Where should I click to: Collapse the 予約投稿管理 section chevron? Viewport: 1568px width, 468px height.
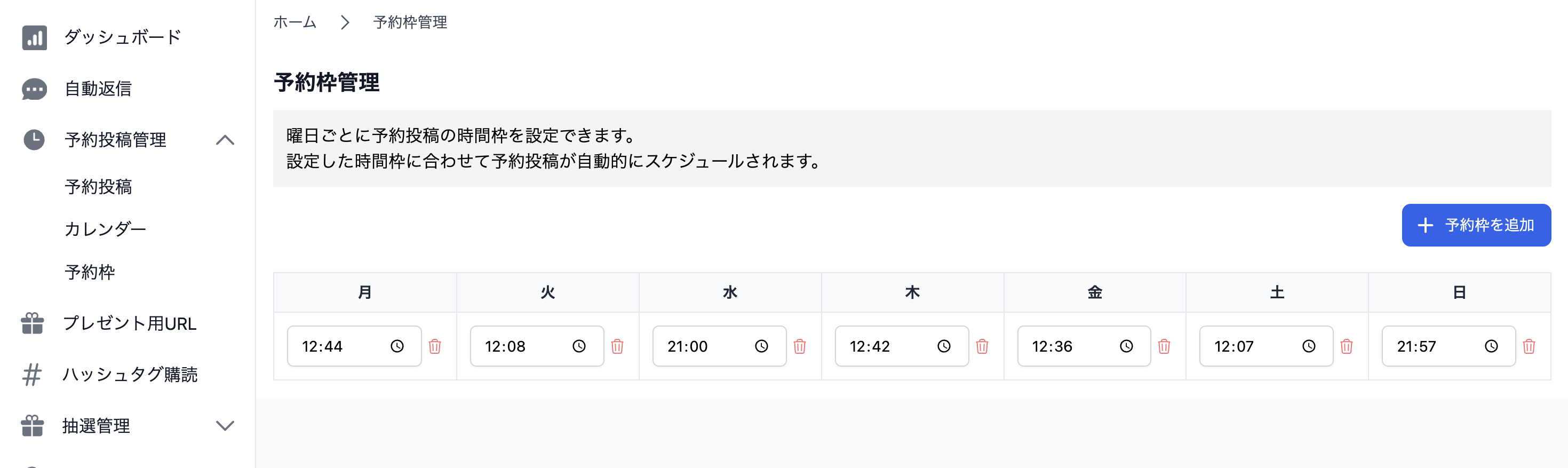(x=226, y=139)
